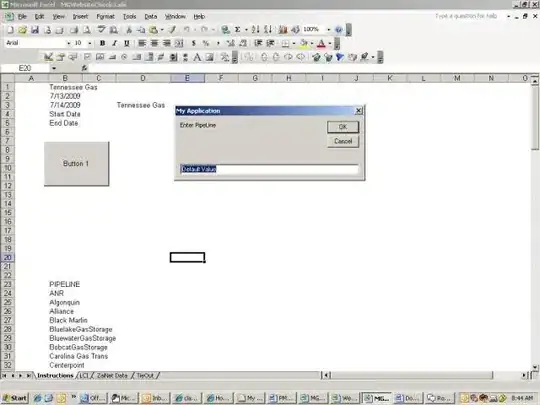Sort descending with the Z-A icon
This screenshot has height=405, width=540.
tap(268, 30)
